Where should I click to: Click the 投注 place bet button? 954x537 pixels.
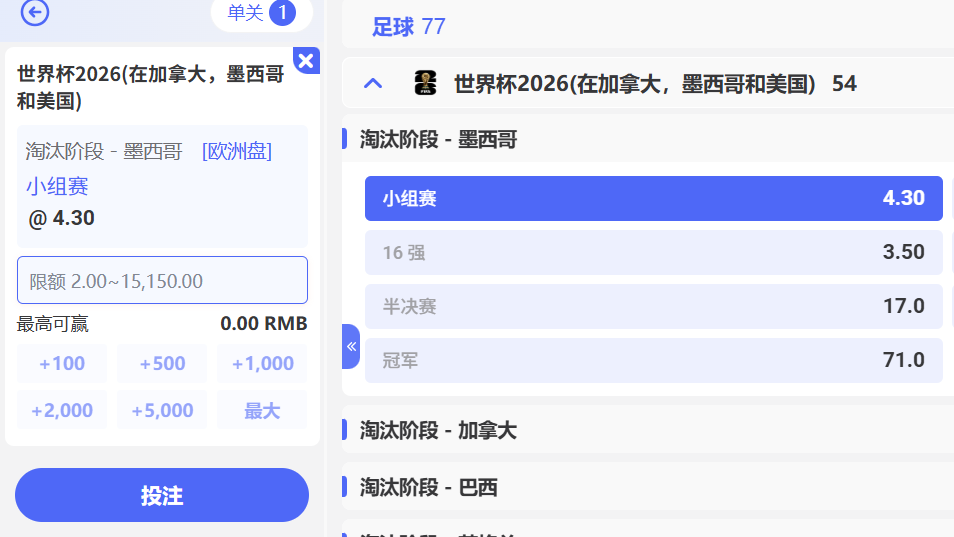(x=162, y=495)
